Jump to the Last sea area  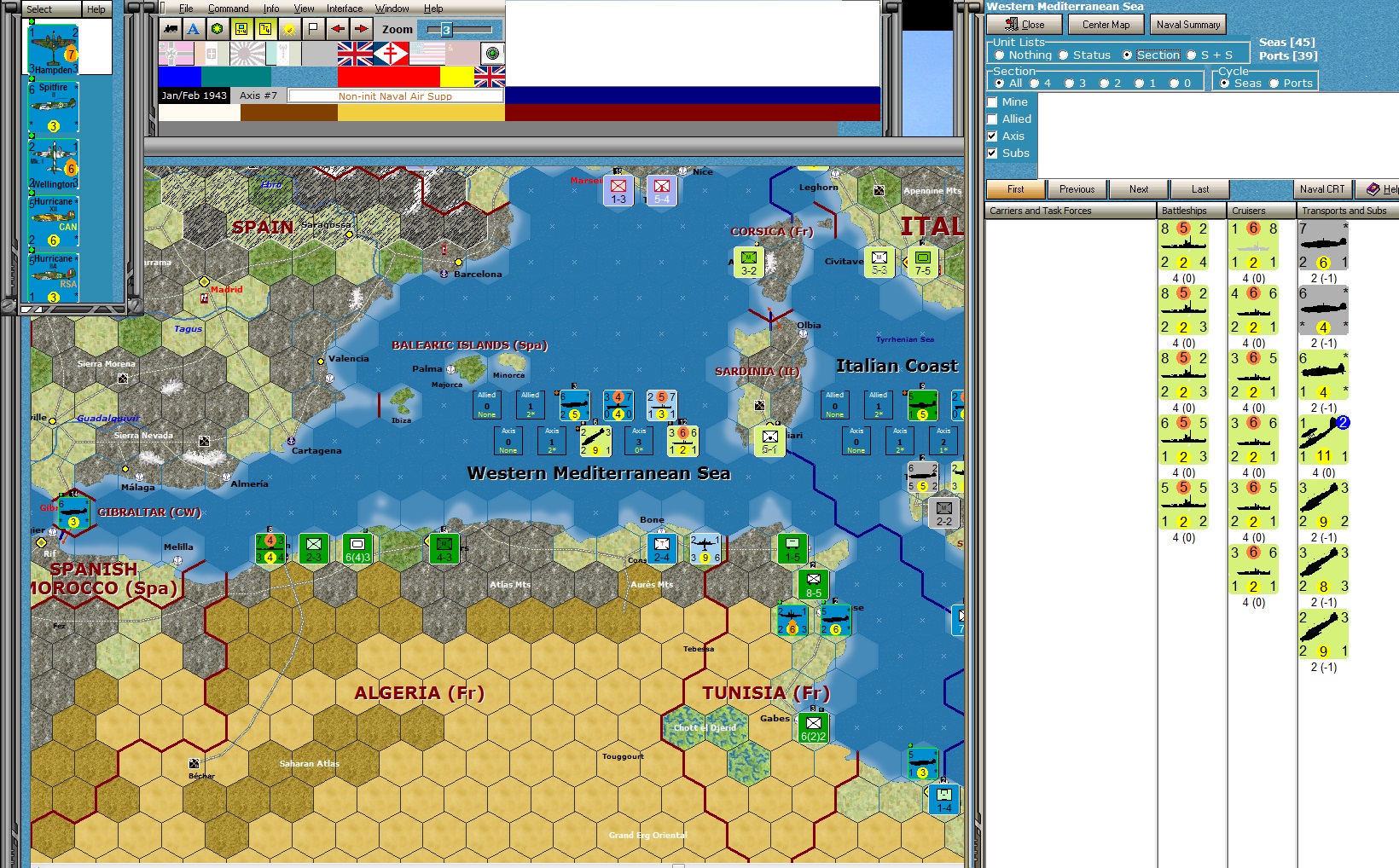(x=1200, y=189)
